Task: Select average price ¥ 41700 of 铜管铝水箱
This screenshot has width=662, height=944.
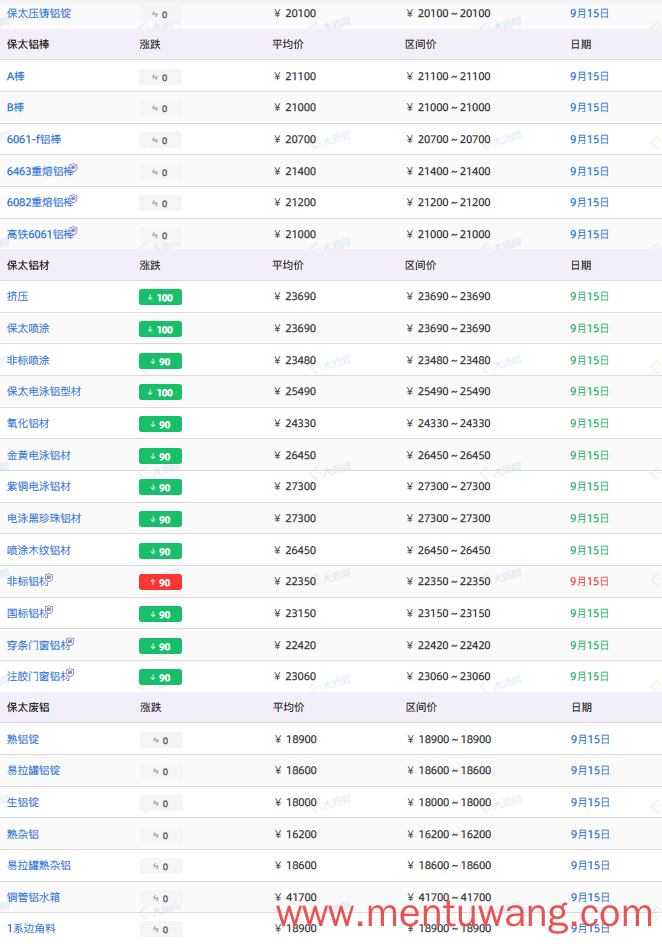Action: coord(295,898)
